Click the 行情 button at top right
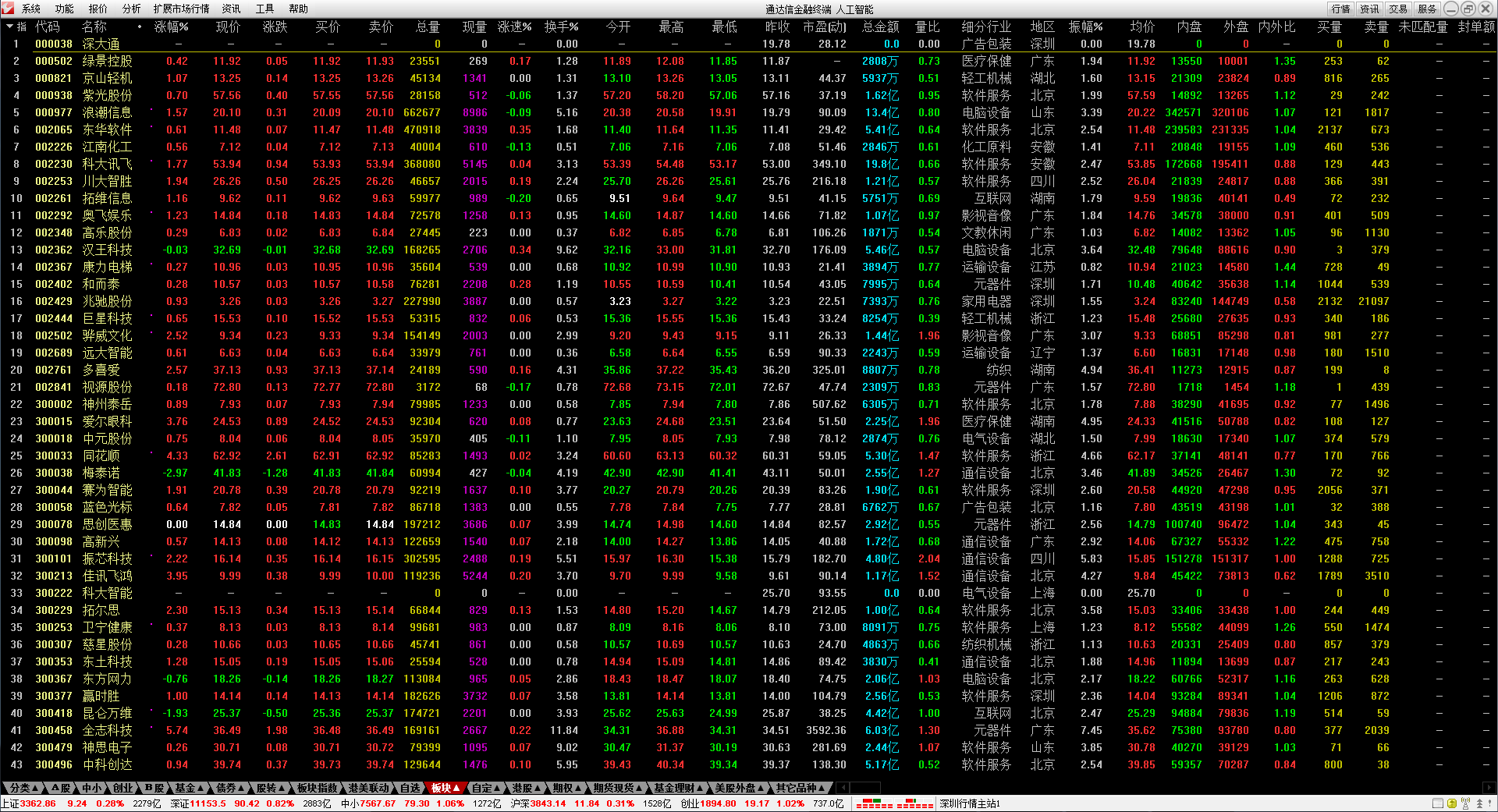Image resolution: width=1498 pixels, height=812 pixels. [x=1340, y=9]
